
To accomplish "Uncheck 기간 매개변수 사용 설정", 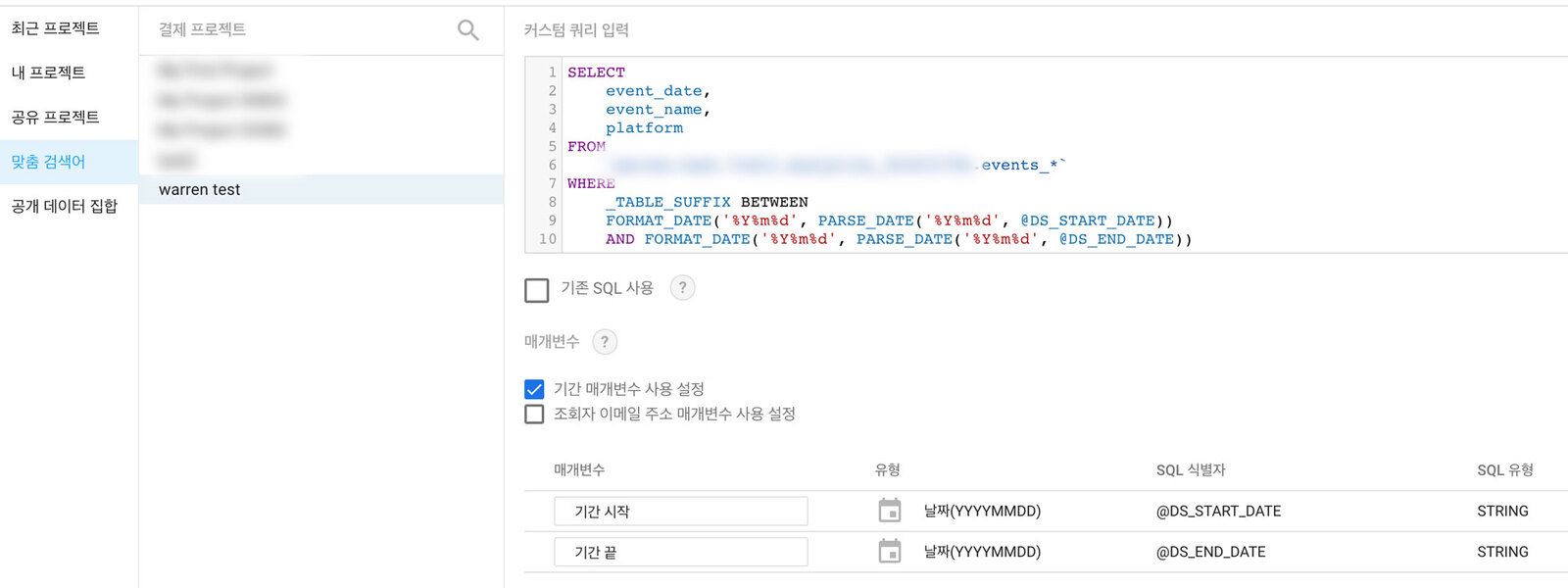I will point(534,389).
